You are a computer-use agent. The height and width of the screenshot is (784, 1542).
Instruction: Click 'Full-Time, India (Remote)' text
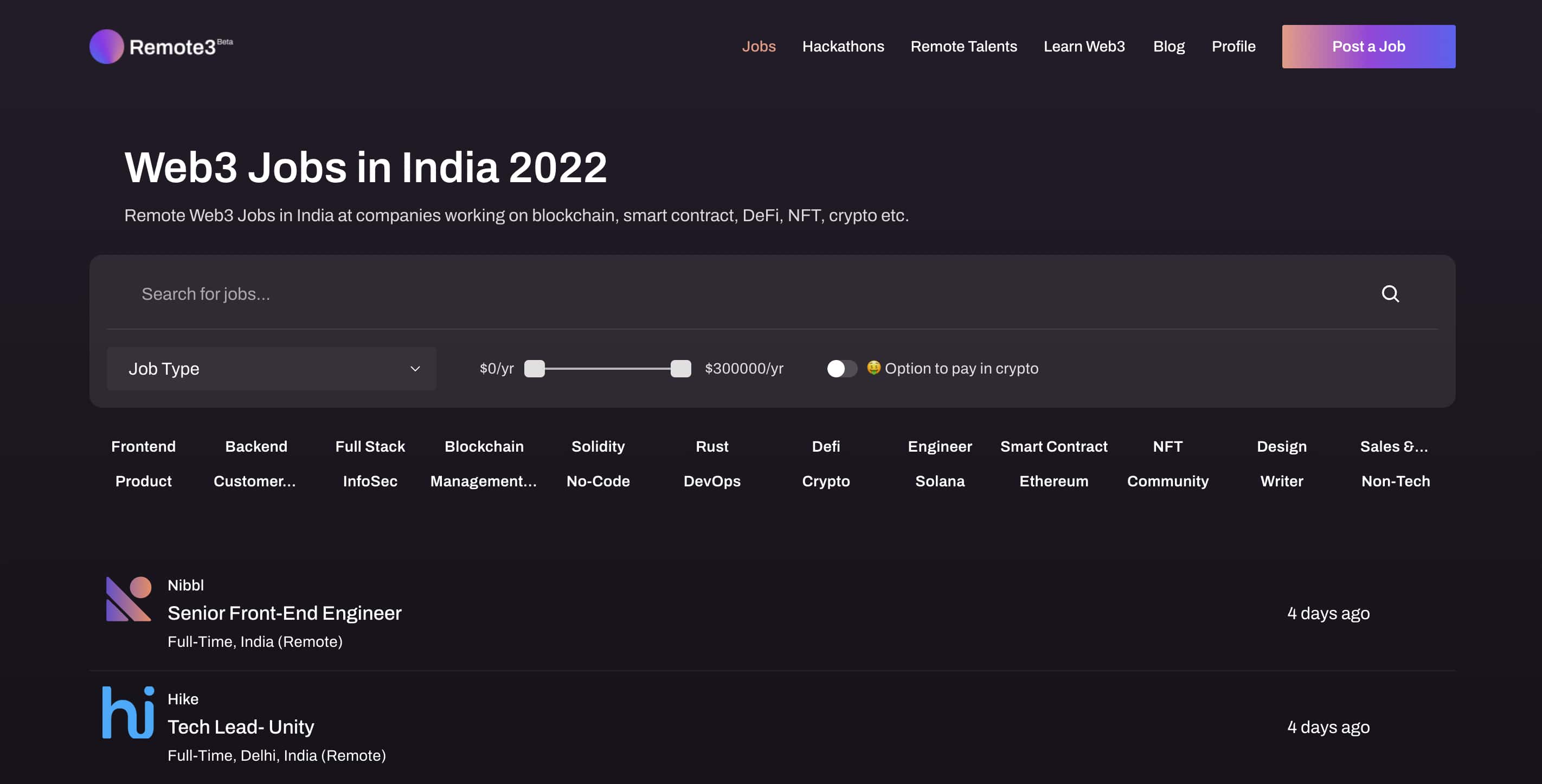coord(255,641)
